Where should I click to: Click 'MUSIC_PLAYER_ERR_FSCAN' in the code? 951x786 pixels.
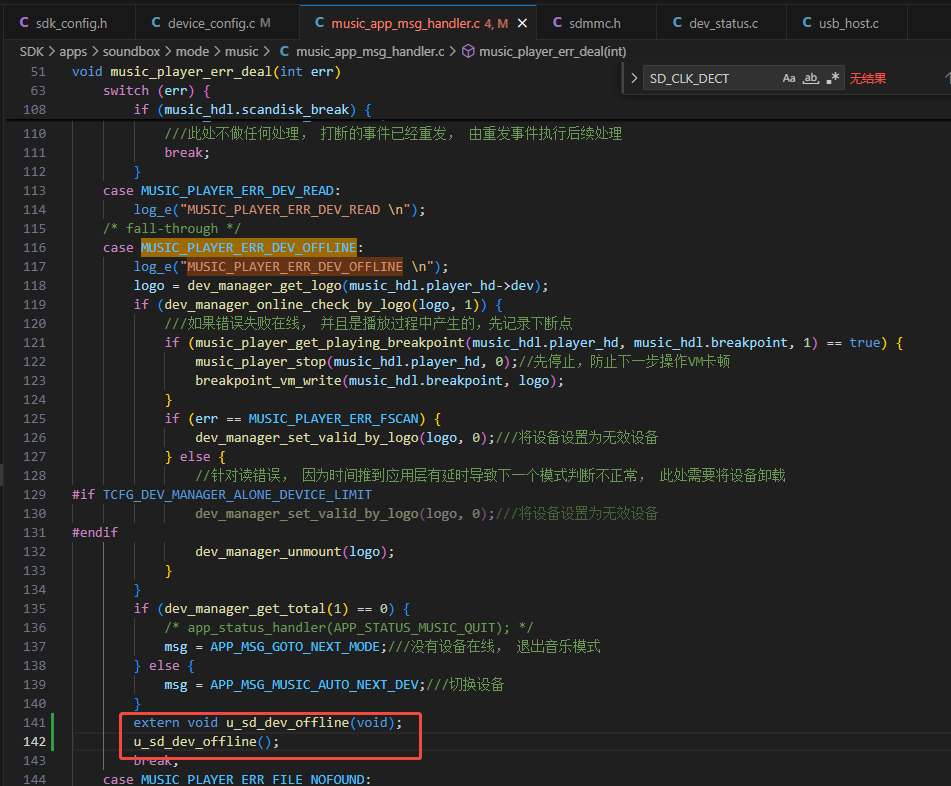(334, 418)
